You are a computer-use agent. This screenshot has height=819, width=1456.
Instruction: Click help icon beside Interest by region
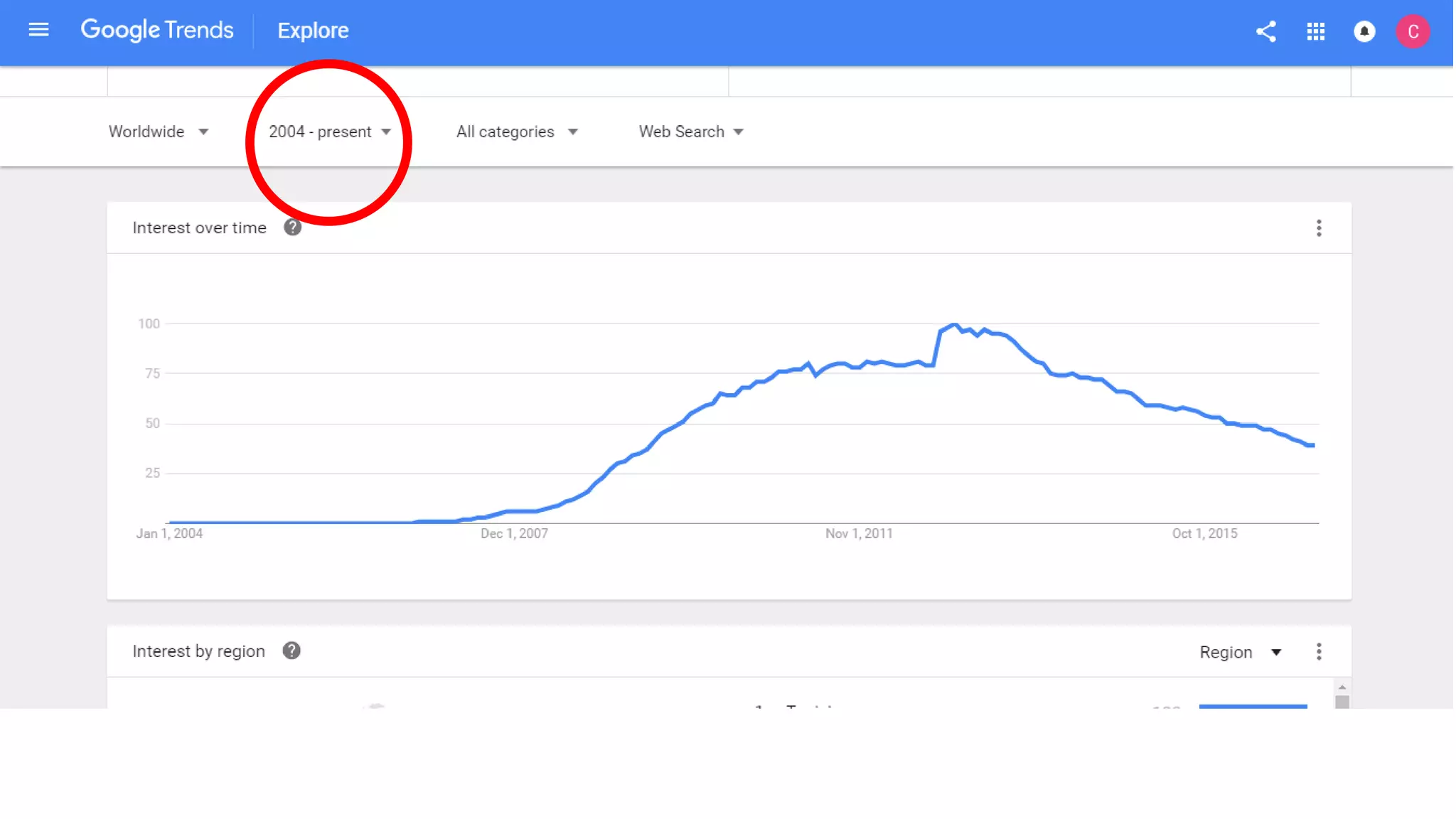coord(291,651)
